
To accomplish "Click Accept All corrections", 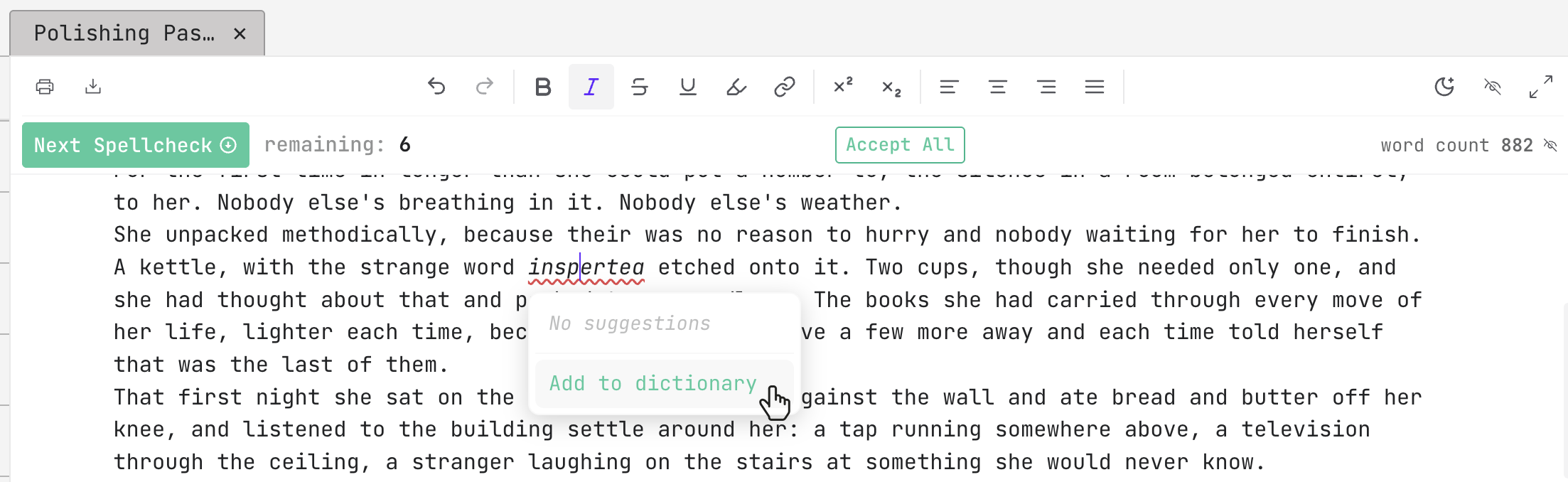I will (900, 145).
